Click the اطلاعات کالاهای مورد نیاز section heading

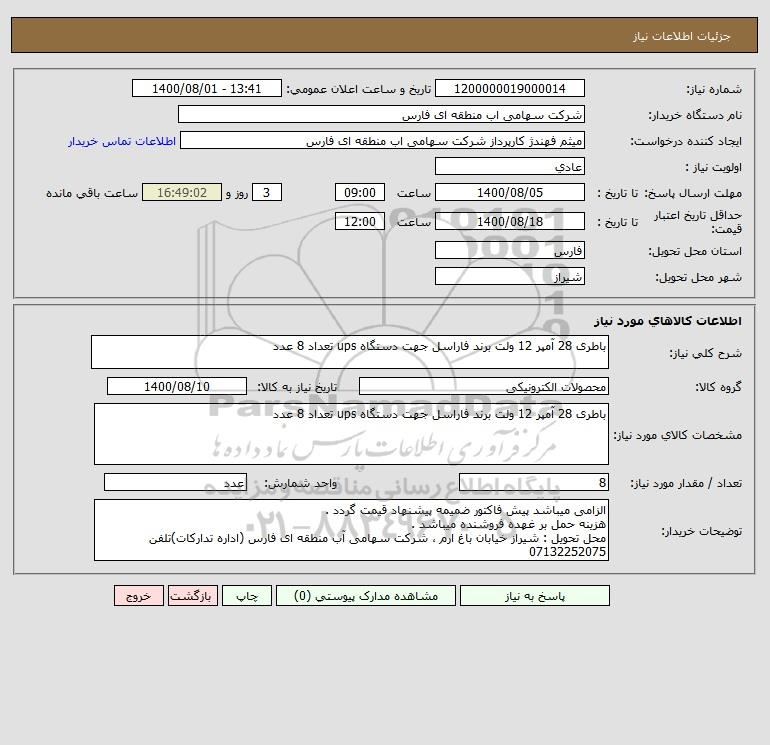668,321
